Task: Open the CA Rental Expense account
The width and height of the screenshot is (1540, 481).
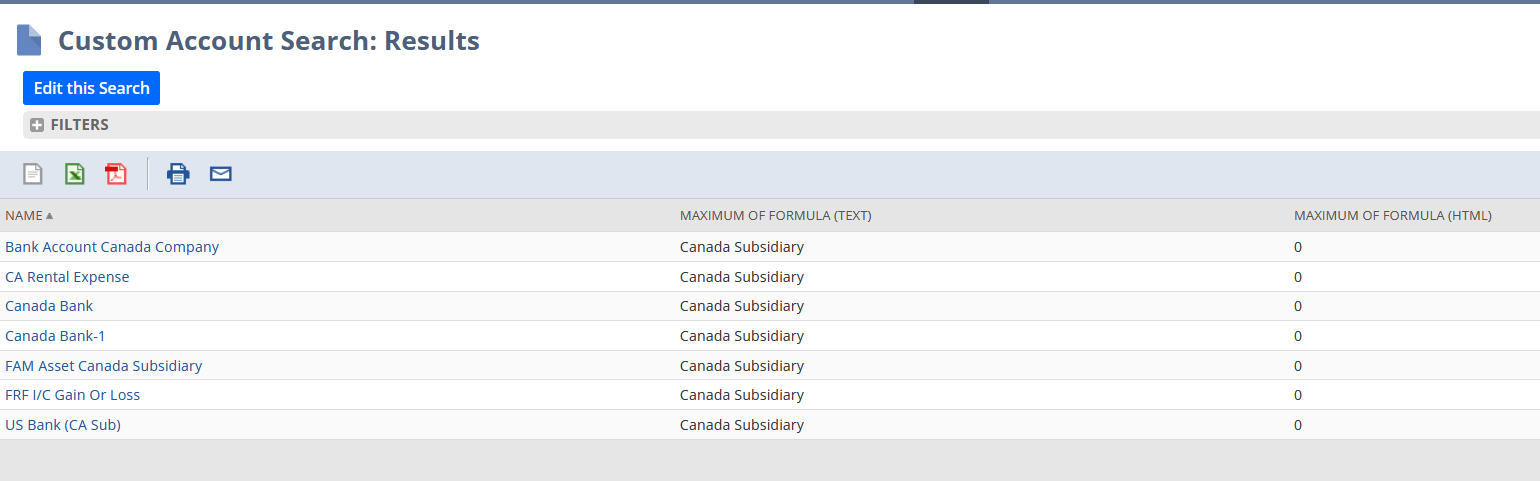Action: pyautogui.click(x=67, y=277)
